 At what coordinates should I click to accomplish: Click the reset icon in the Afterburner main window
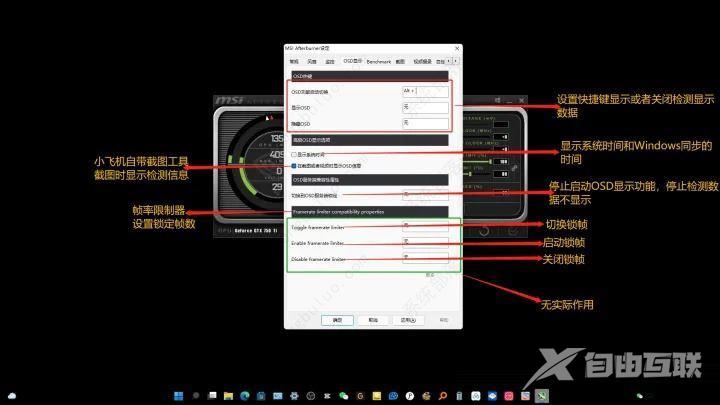[484, 231]
